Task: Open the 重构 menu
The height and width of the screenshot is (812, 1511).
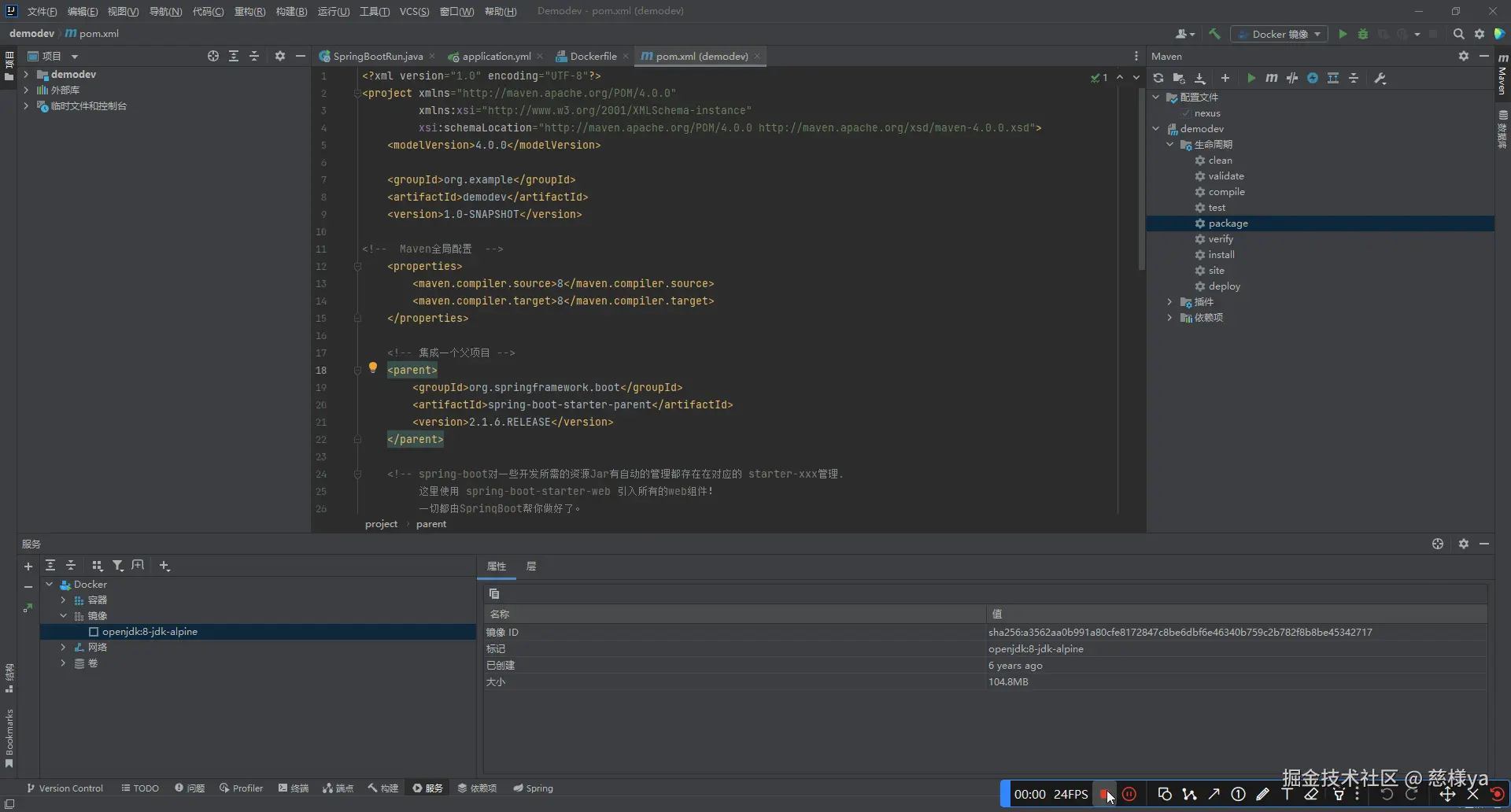Action: coord(249,11)
